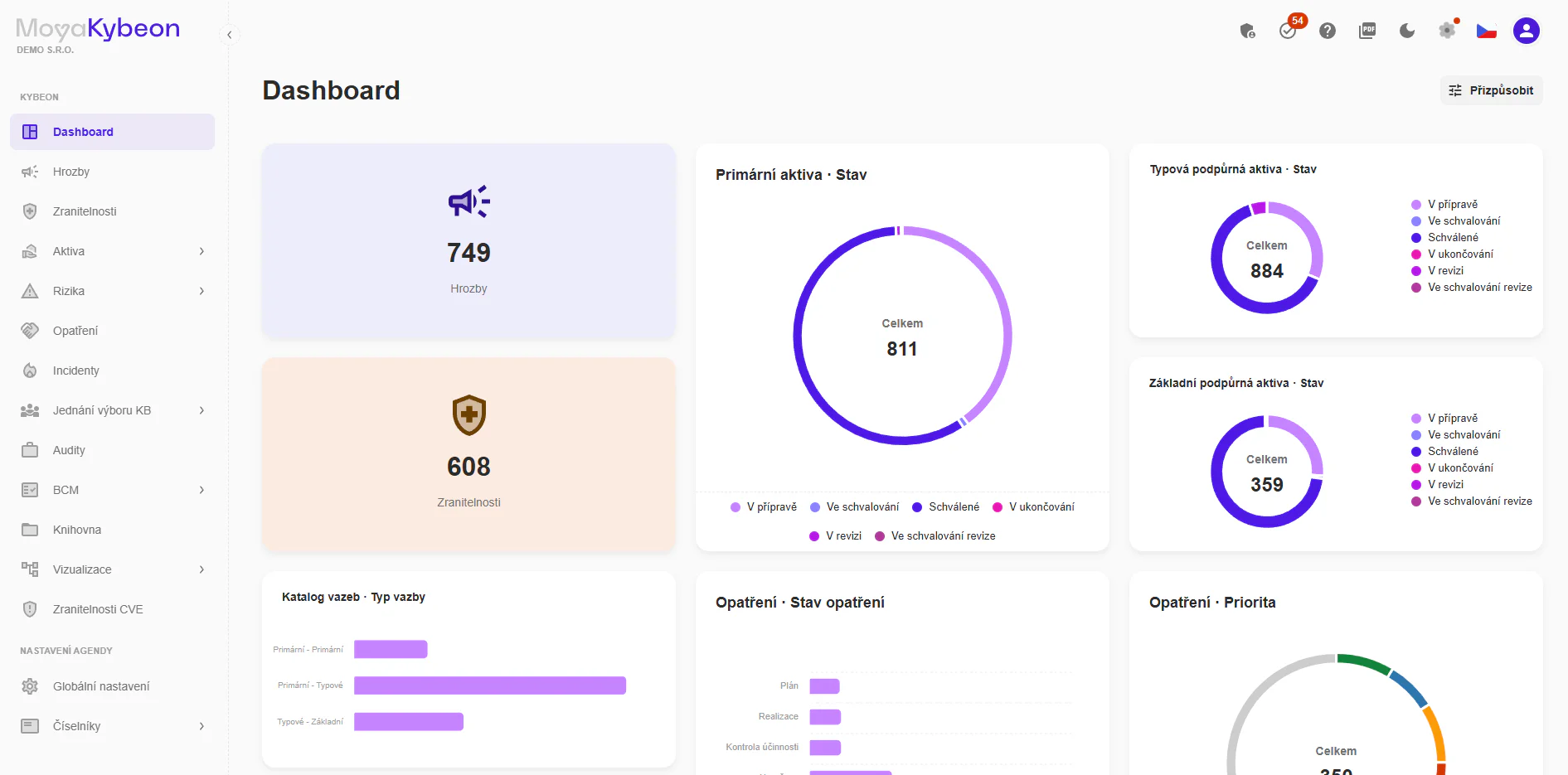
Task: Toggle Ve schvalování legend in Primární aktiva
Action: click(x=854, y=507)
